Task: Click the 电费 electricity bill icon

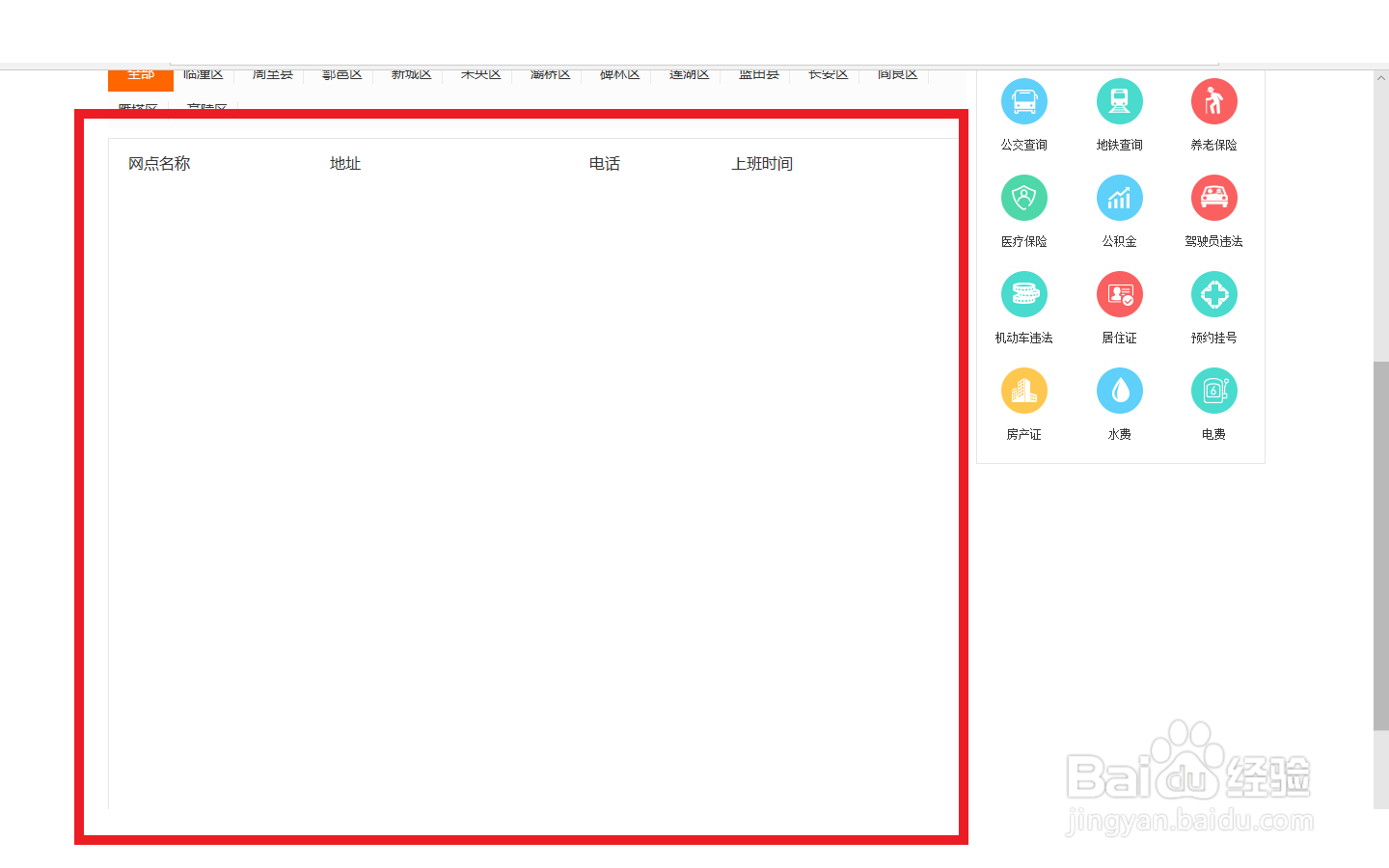Action: point(1213,391)
